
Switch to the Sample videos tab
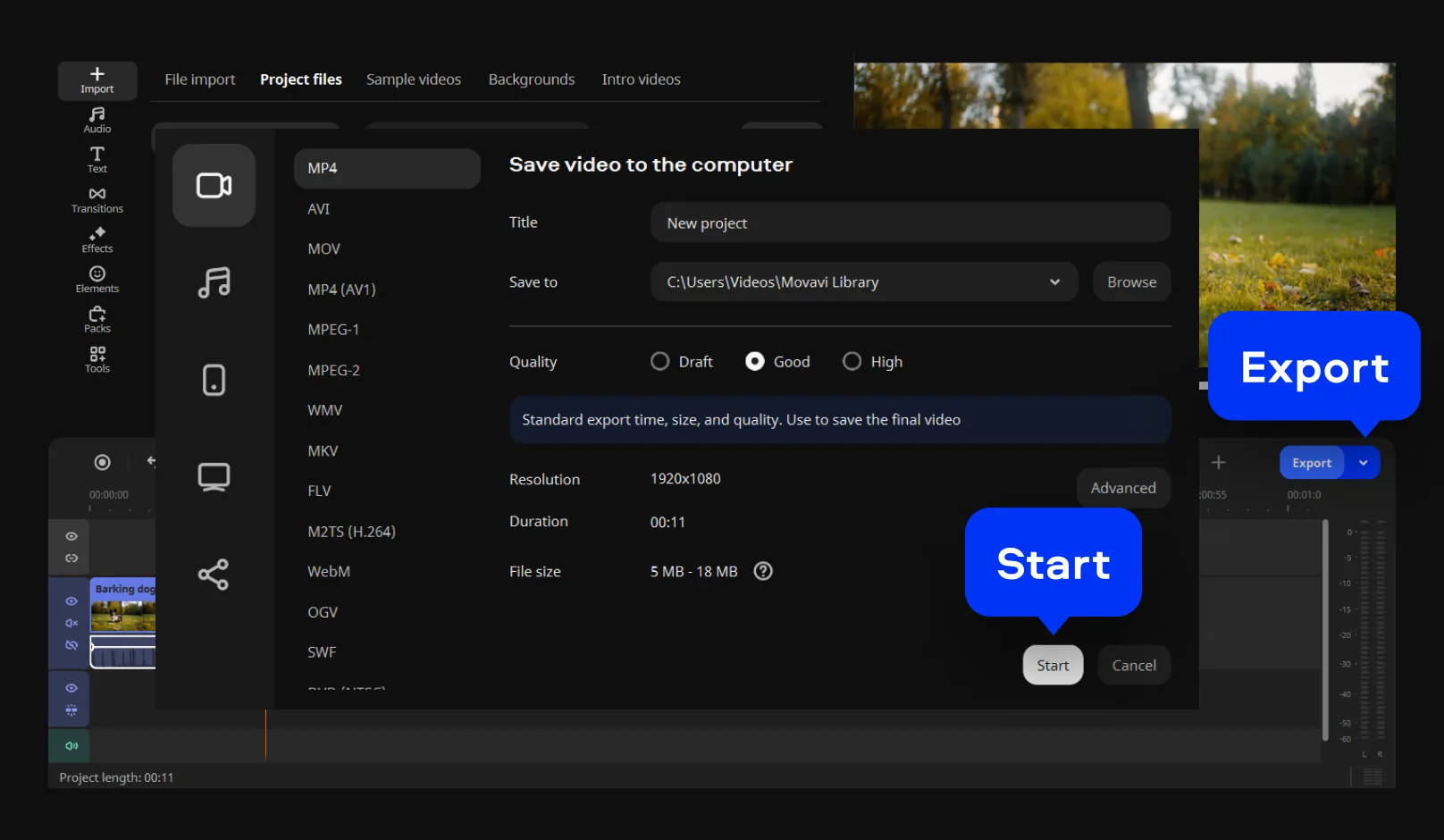[413, 80]
